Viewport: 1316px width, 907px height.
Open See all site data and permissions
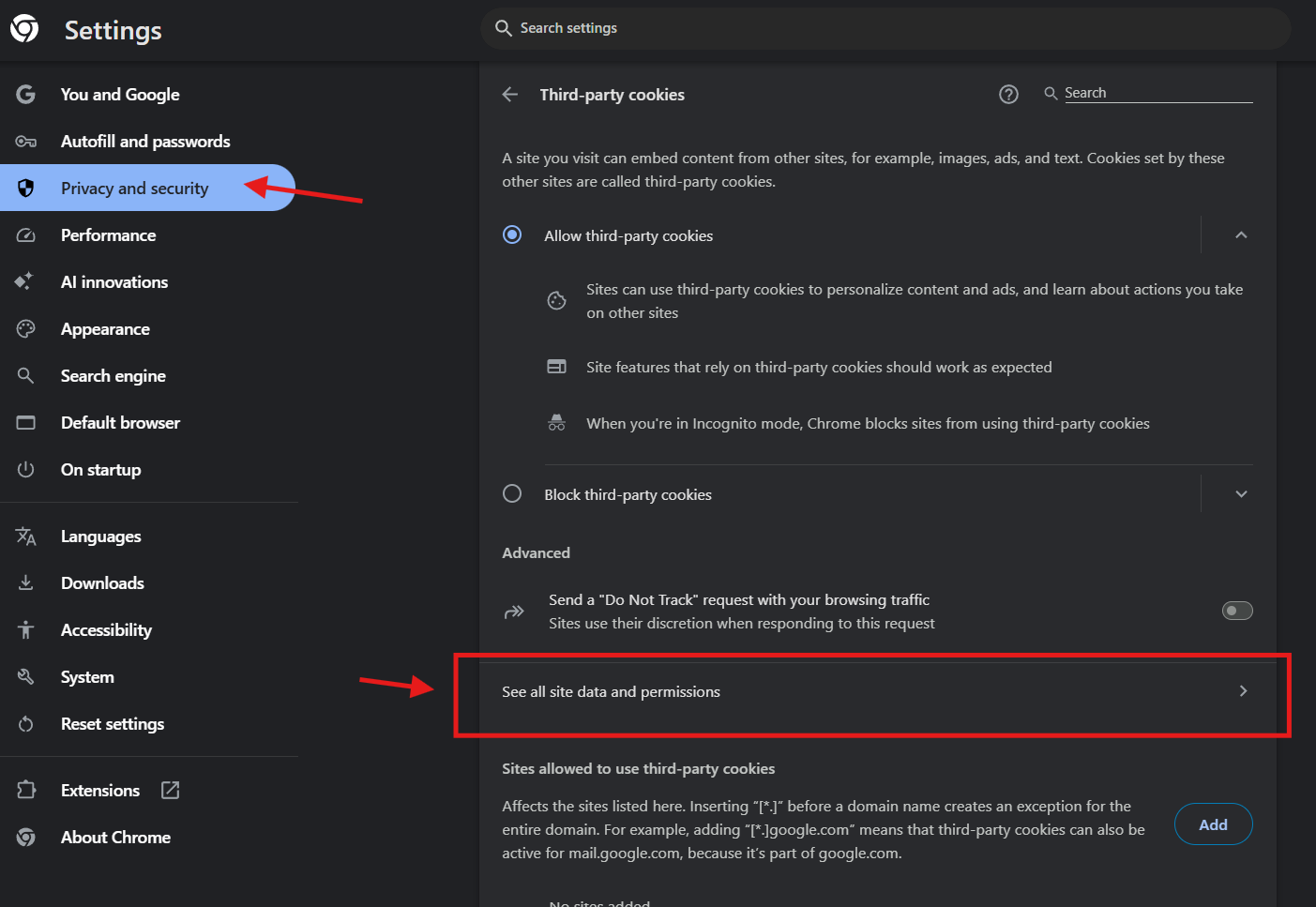coord(872,692)
